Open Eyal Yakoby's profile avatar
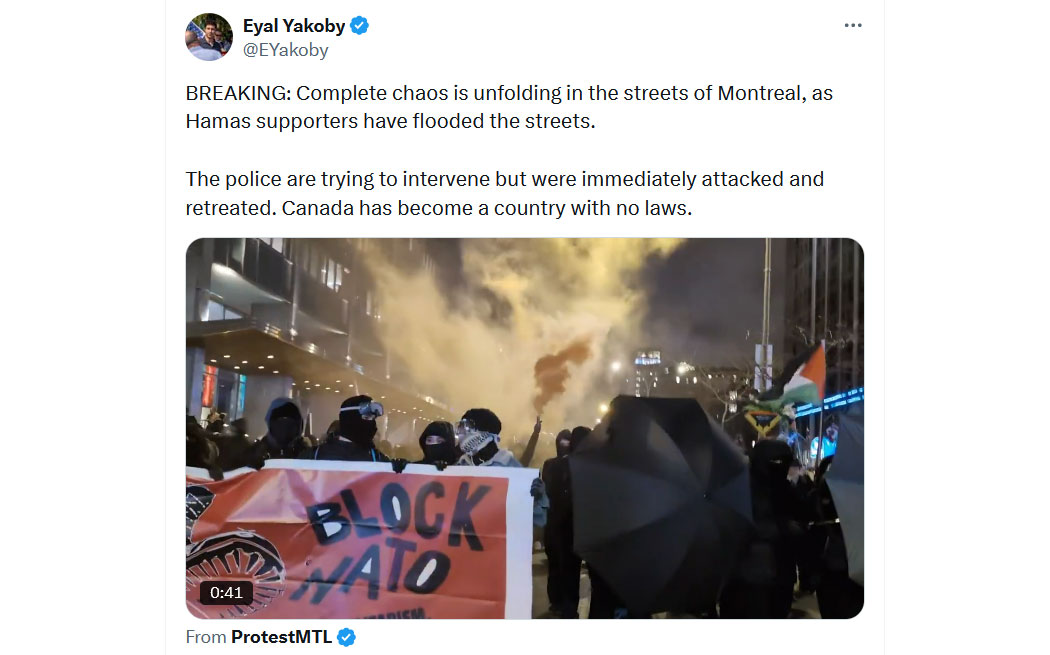Viewport: 1050px width, 655px height. coord(209,37)
